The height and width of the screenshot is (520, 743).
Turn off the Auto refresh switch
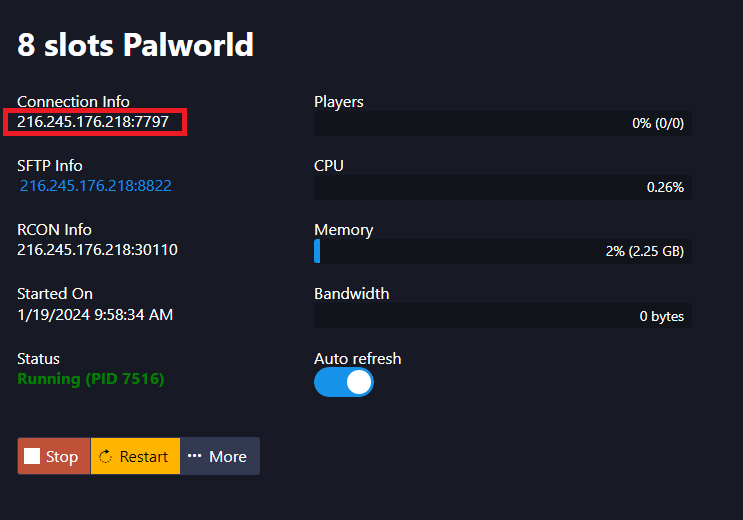pyautogui.click(x=344, y=382)
